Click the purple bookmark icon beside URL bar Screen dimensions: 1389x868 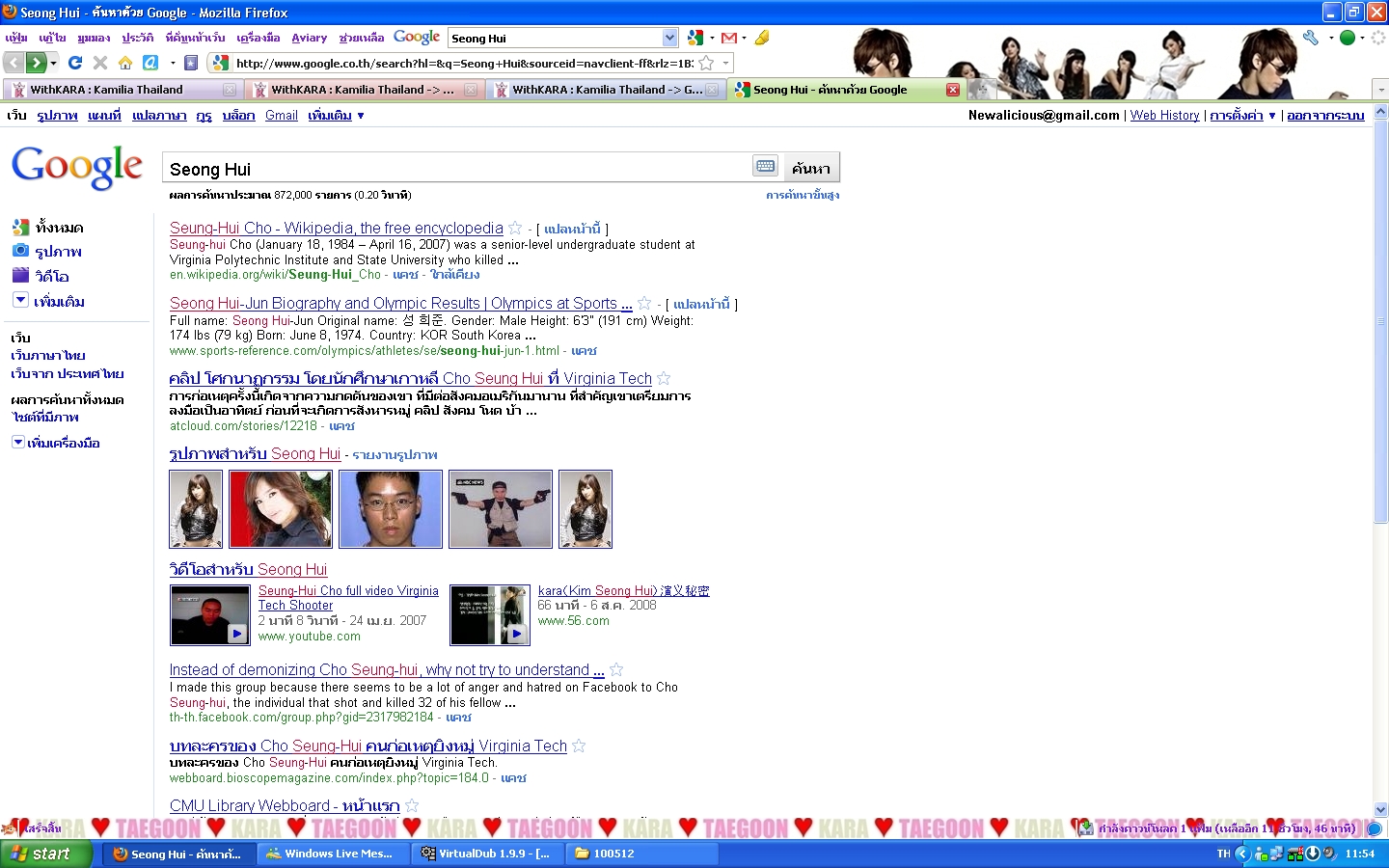tap(191, 63)
